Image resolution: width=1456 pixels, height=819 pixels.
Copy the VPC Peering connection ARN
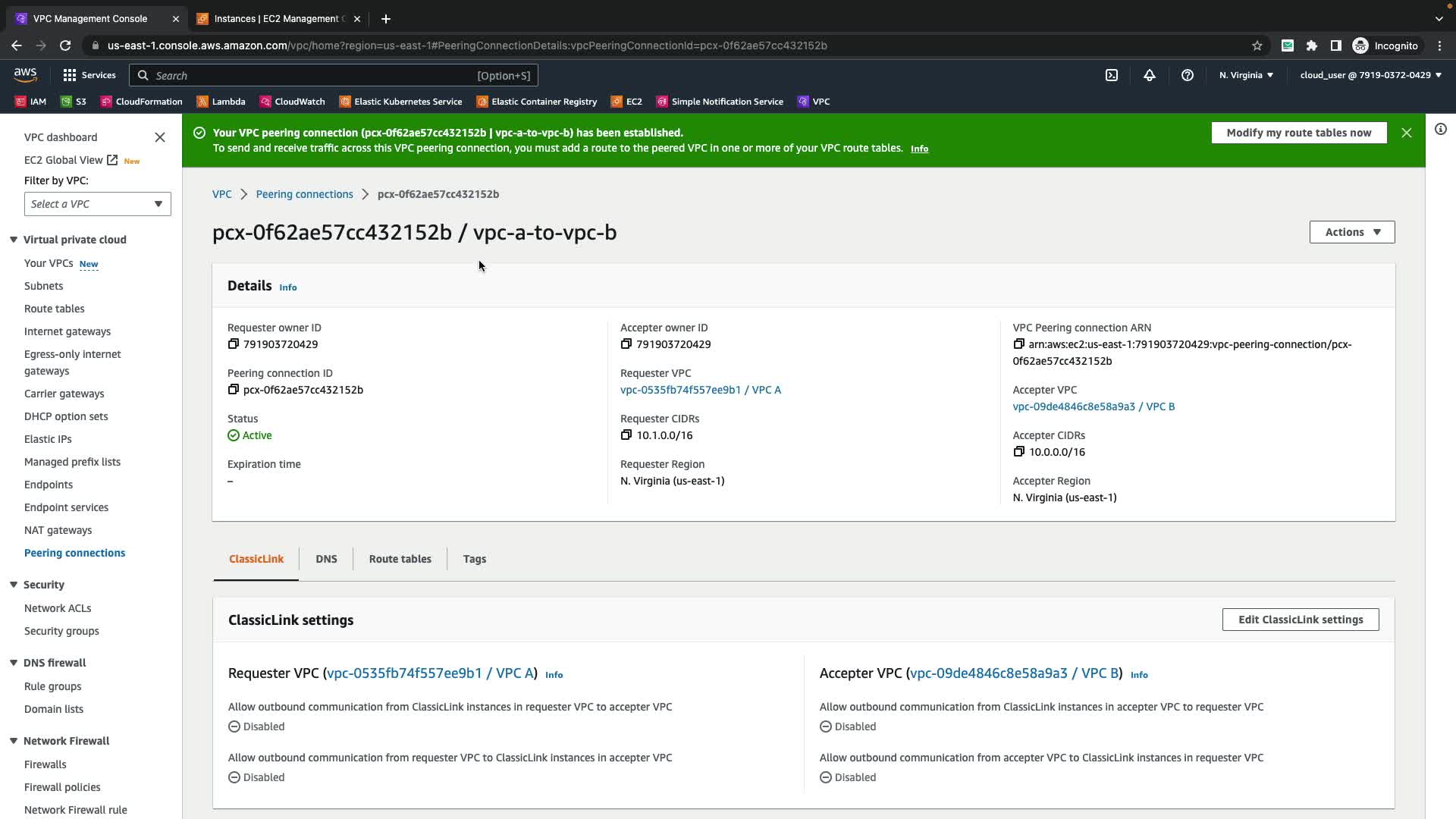coord(1019,344)
